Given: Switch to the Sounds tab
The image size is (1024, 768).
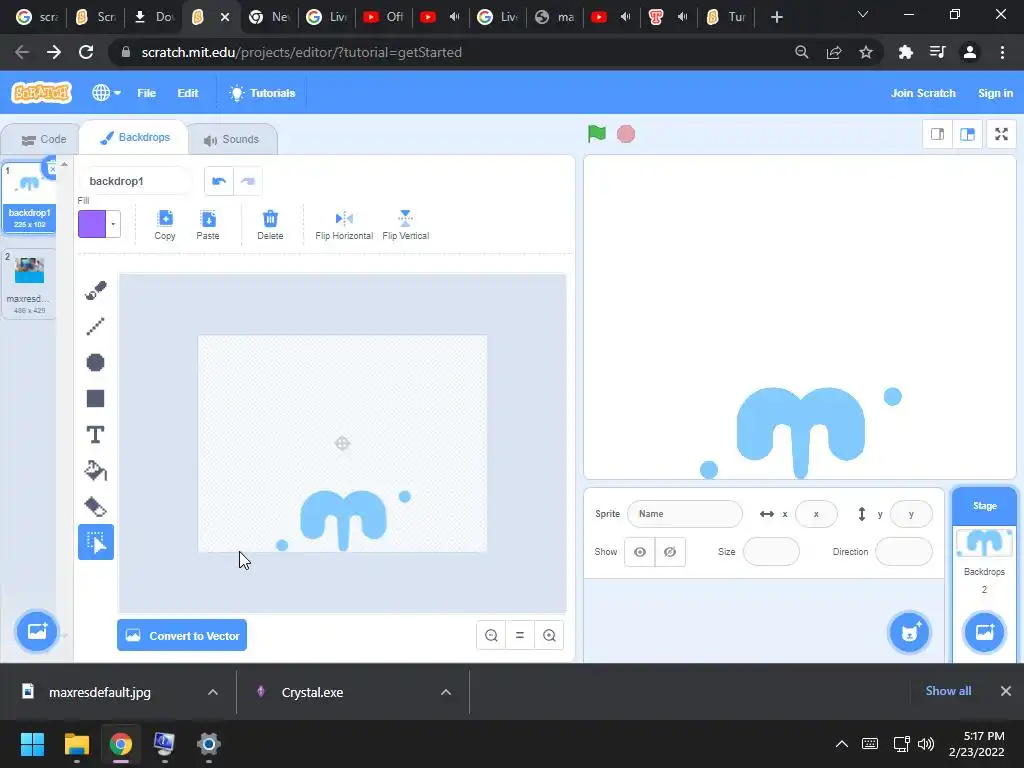Looking at the screenshot, I should coord(232,139).
